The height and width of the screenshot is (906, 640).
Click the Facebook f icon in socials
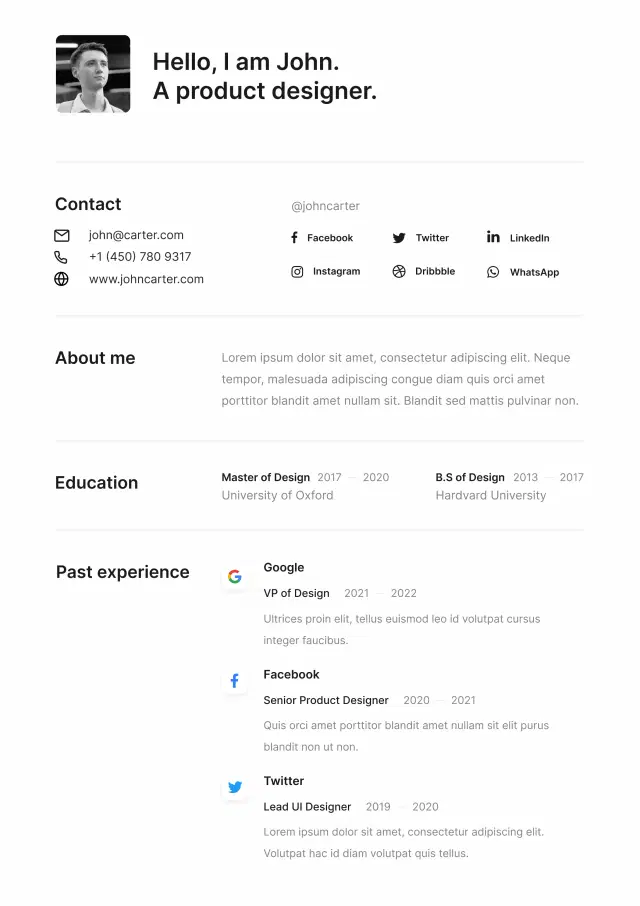[295, 237]
